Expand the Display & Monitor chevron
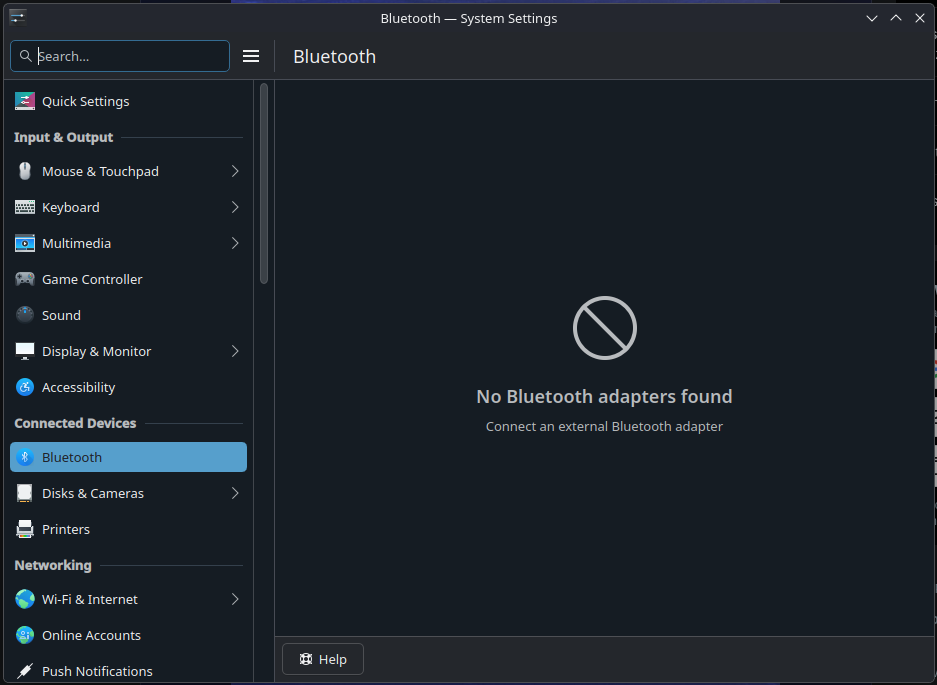The image size is (937, 685). tap(235, 351)
